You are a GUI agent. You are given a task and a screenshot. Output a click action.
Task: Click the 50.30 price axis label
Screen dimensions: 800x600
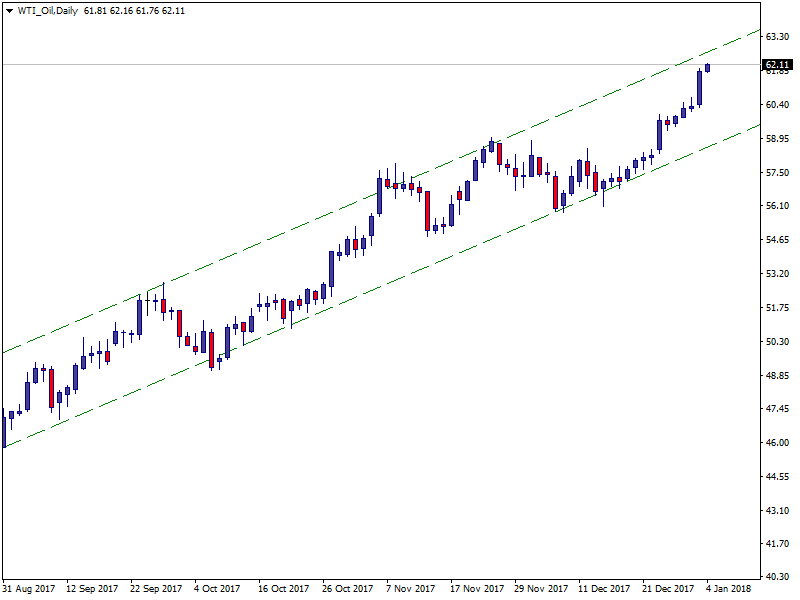(x=778, y=342)
